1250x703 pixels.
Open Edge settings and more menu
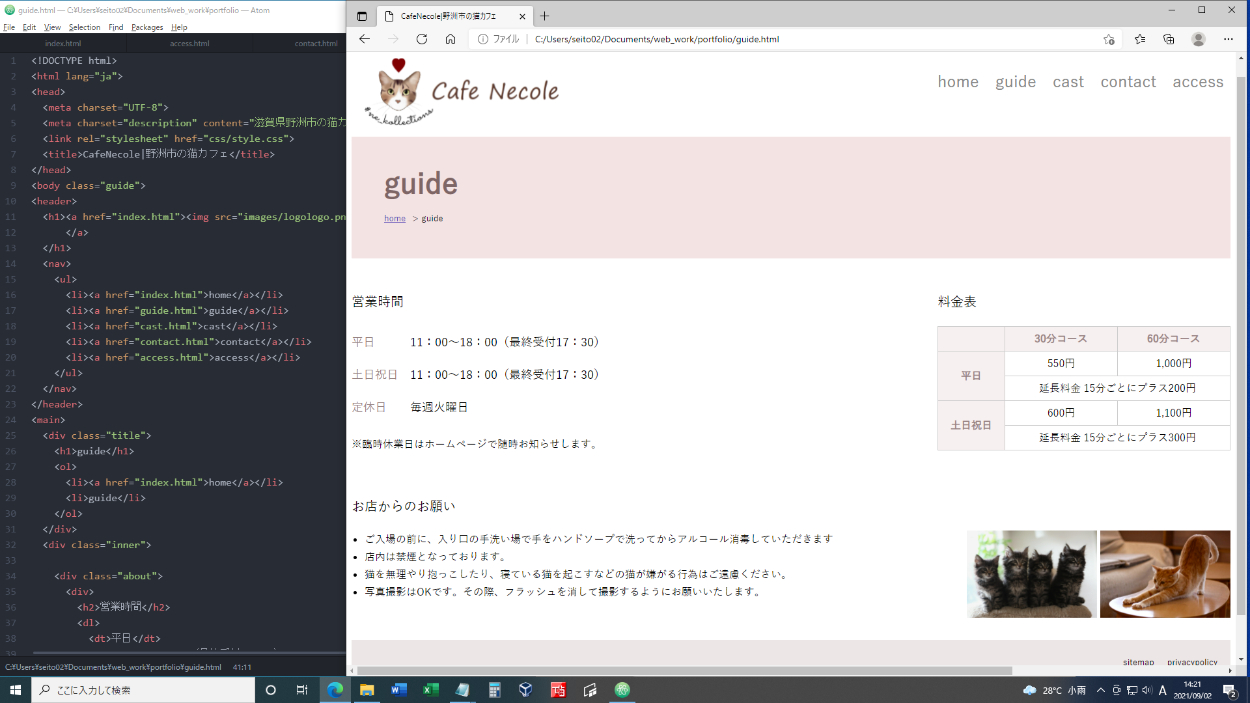click(x=1229, y=39)
